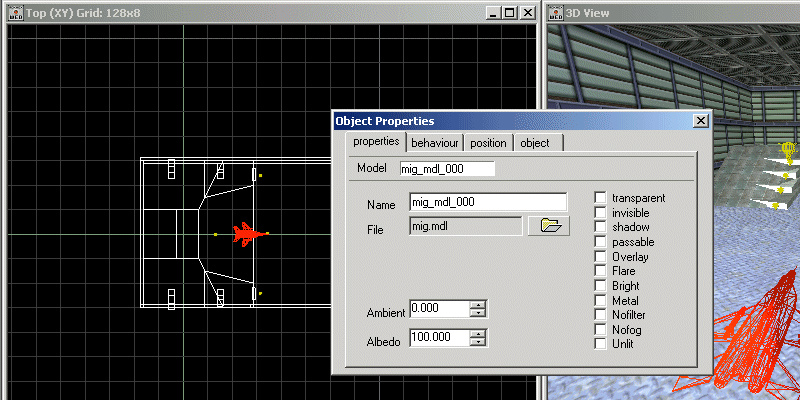The height and width of the screenshot is (400, 800).
Task: Enable the transparent checkbox
Action: [x=600, y=198]
